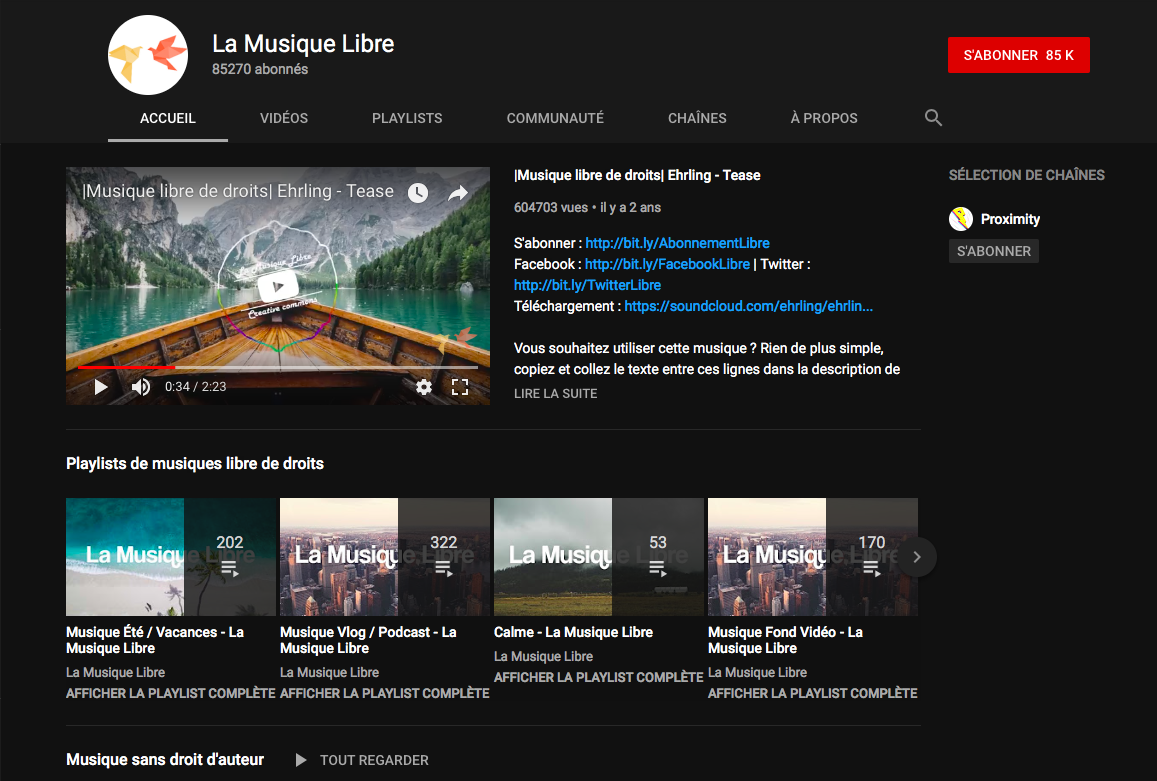Image resolution: width=1157 pixels, height=781 pixels.
Task: Click the La Musique Libre channel title
Action: coord(303,44)
